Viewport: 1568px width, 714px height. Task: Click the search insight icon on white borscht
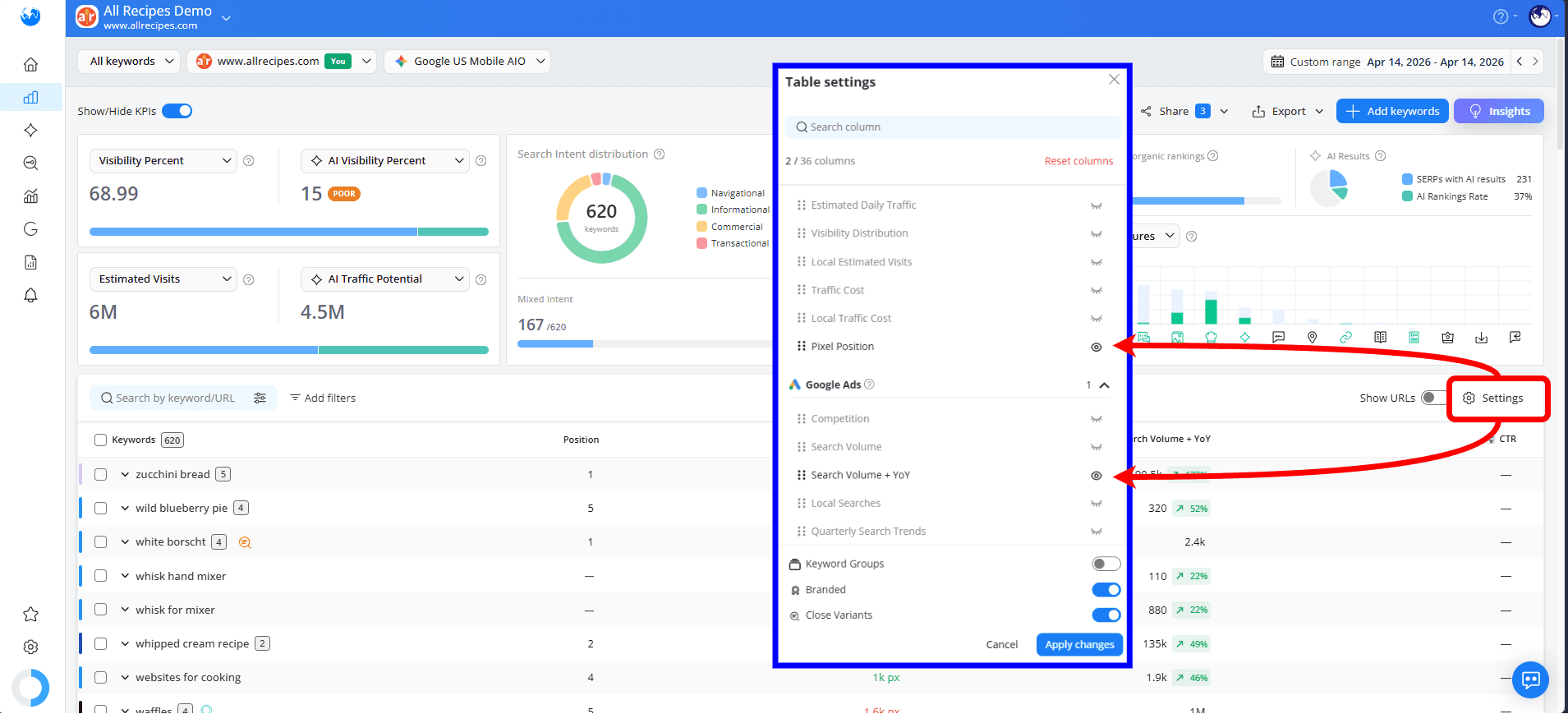coord(245,542)
